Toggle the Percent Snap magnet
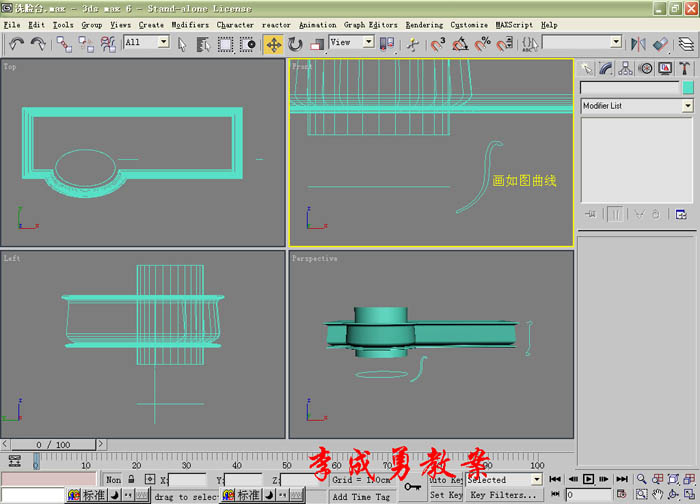This screenshot has width=700, height=504. (483, 44)
